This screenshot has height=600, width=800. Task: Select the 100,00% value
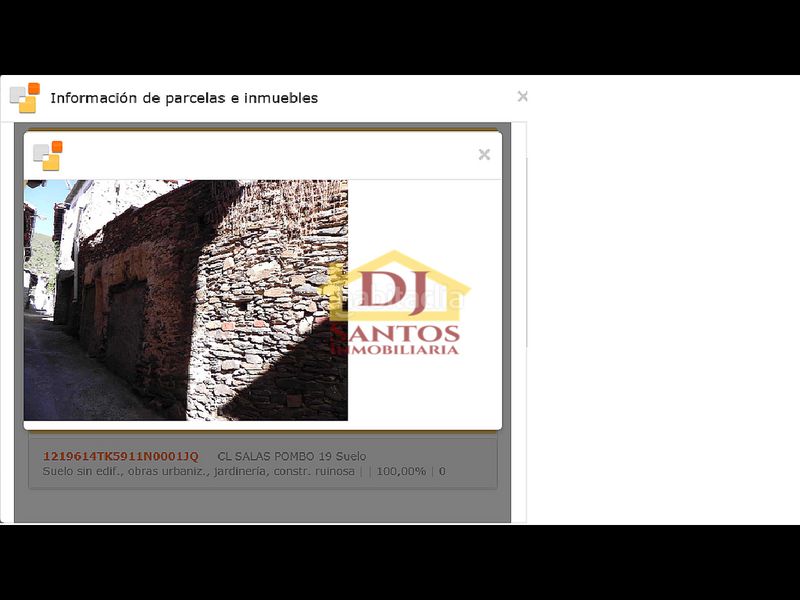[401, 471]
